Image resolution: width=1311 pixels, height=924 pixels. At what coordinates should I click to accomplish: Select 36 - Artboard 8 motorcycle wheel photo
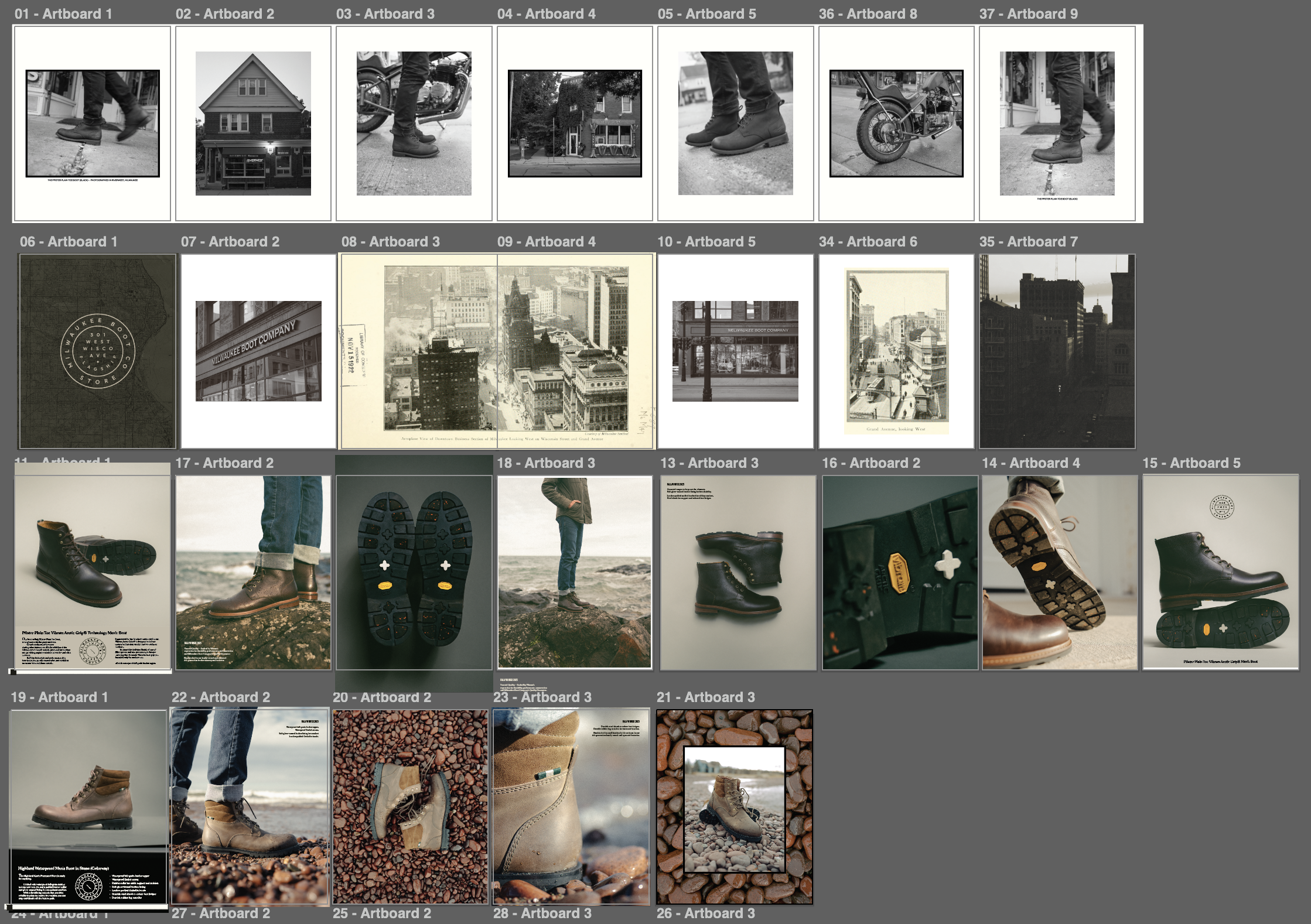click(896, 123)
